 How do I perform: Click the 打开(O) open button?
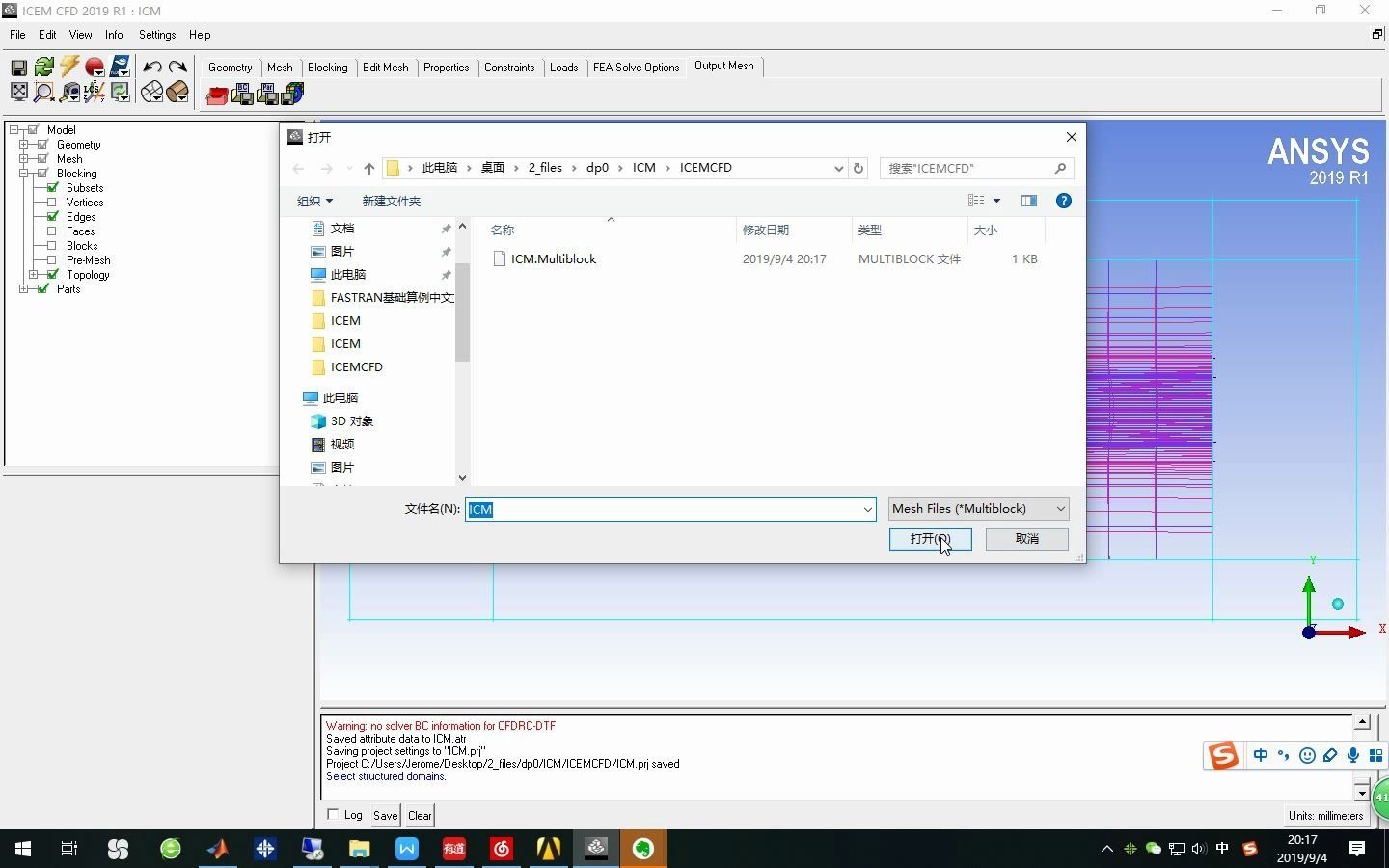[x=930, y=539]
